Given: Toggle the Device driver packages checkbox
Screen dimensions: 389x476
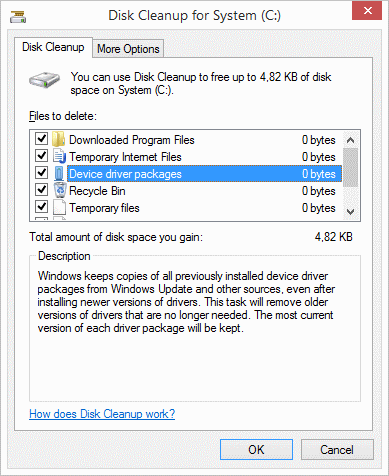Looking at the screenshot, I should click(41, 172).
